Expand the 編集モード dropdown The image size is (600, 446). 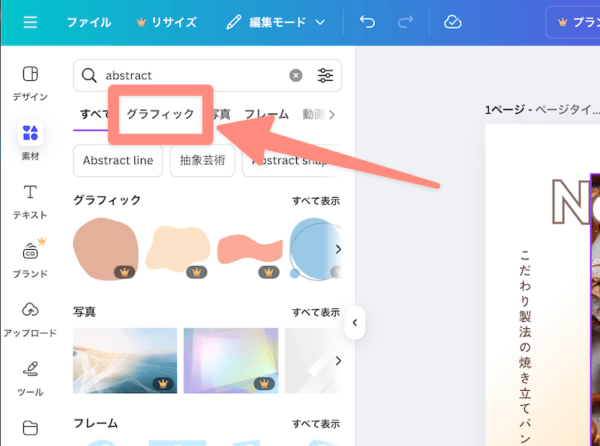point(276,22)
